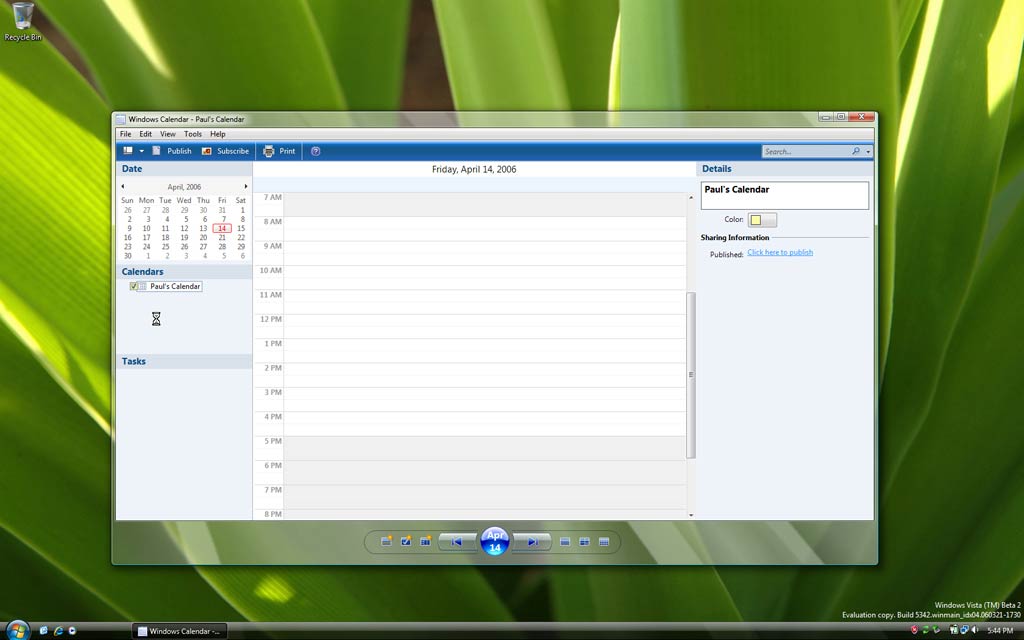
Task: Click the New Task icon in bottom bar
Action: (406, 542)
